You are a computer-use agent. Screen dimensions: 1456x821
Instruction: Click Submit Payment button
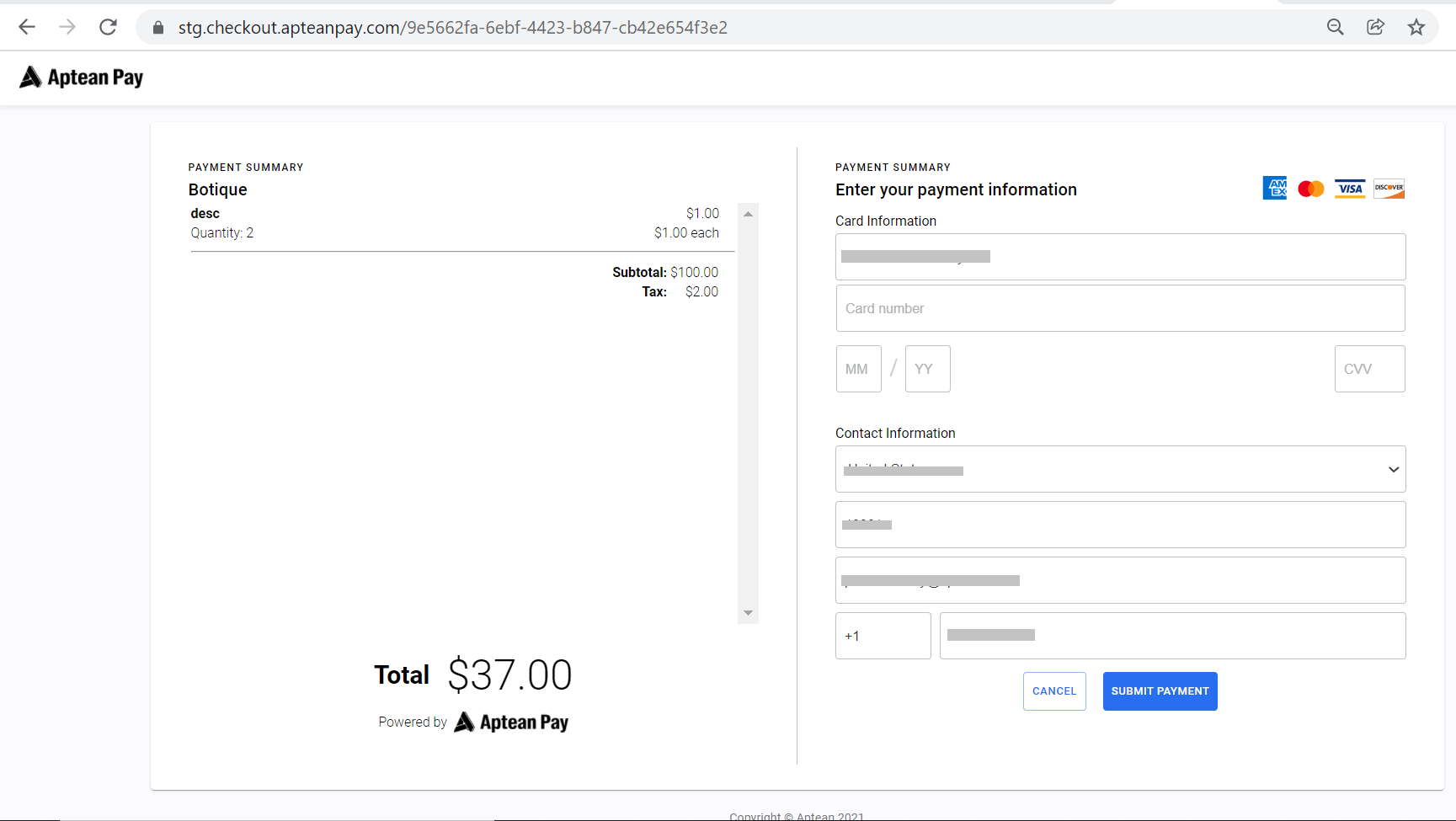(1160, 691)
